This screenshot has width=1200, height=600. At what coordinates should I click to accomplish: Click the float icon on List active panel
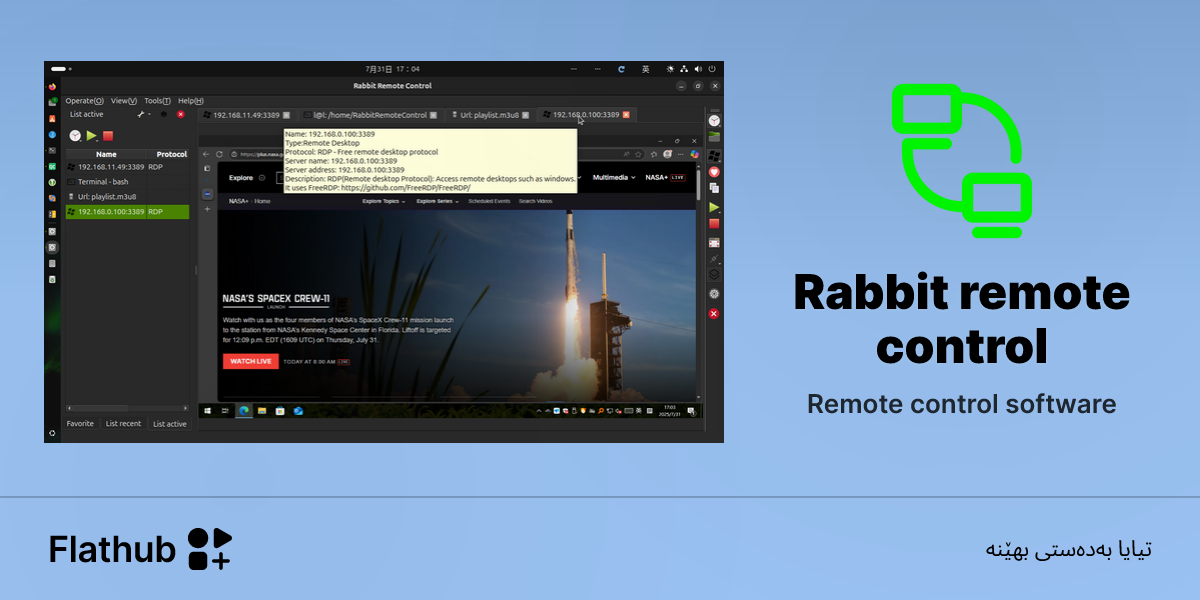click(x=164, y=114)
